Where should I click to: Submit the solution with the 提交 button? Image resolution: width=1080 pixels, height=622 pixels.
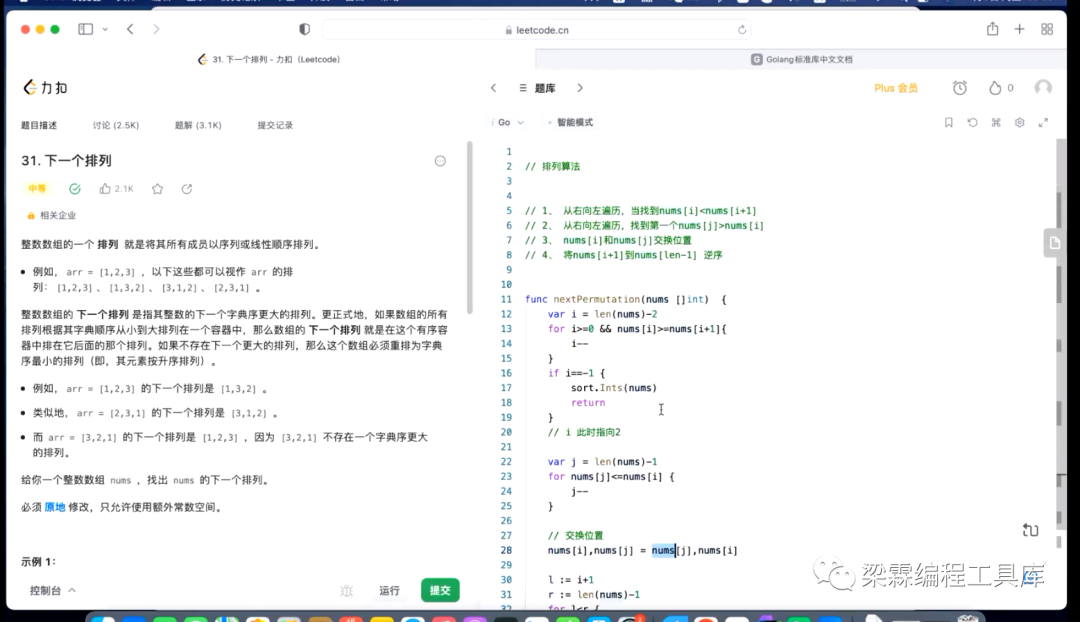click(x=439, y=591)
